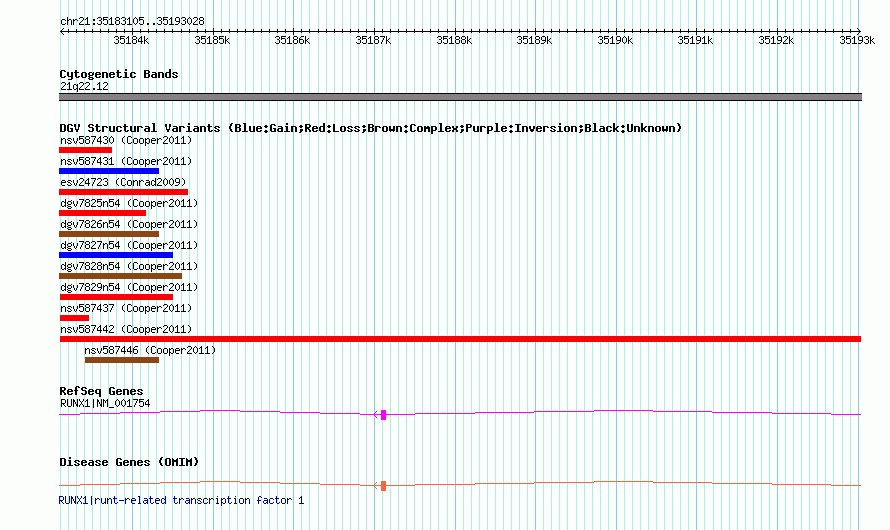Image resolution: width=890 pixels, height=530 pixels.
Task: Click the 35188k ruler position
Action: [454, 40]
